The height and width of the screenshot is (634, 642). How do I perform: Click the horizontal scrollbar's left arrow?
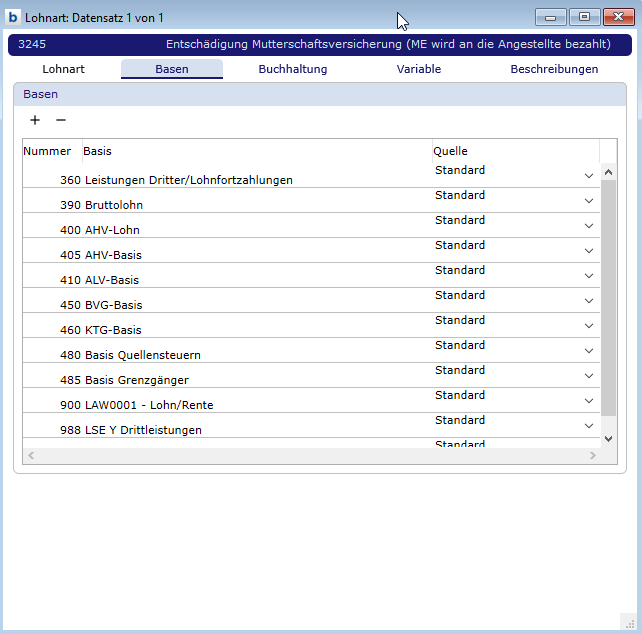31,455
